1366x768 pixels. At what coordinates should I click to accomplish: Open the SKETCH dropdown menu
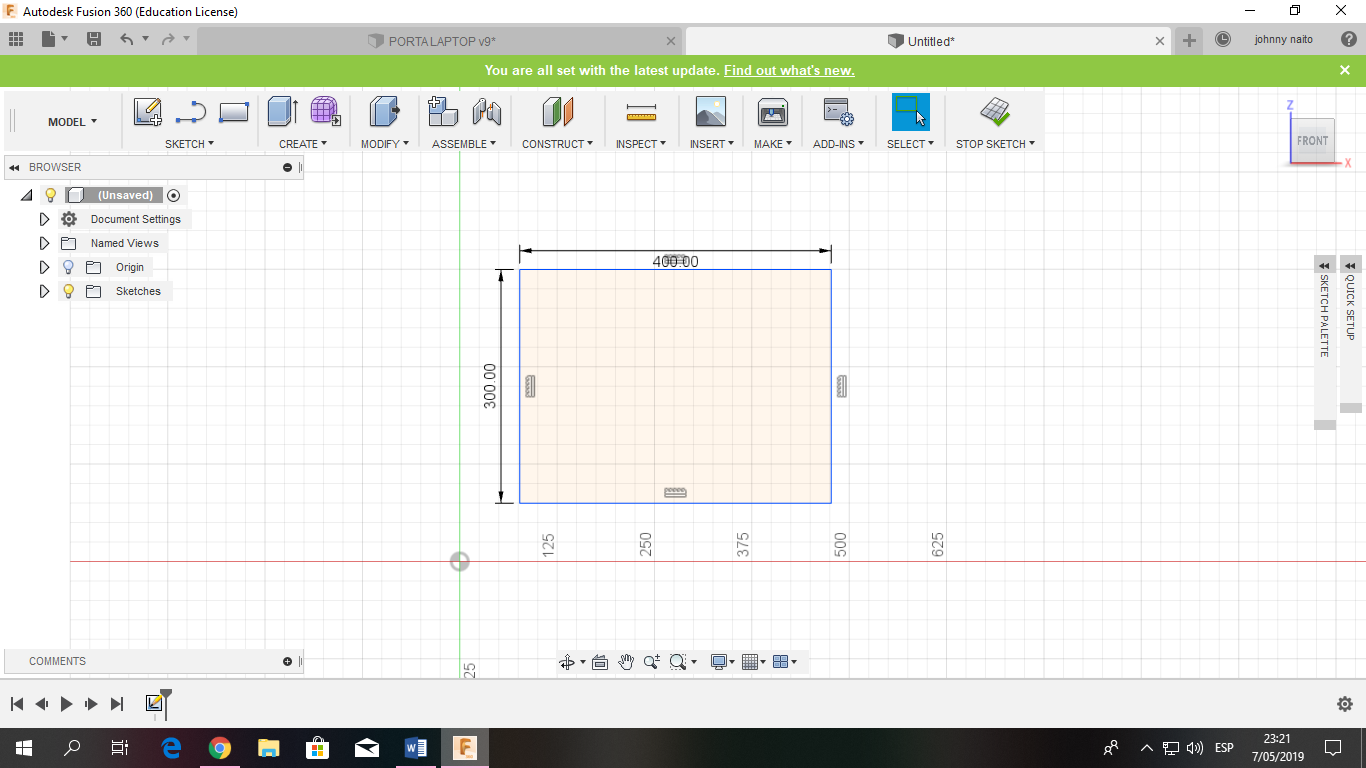pos(189,144)
